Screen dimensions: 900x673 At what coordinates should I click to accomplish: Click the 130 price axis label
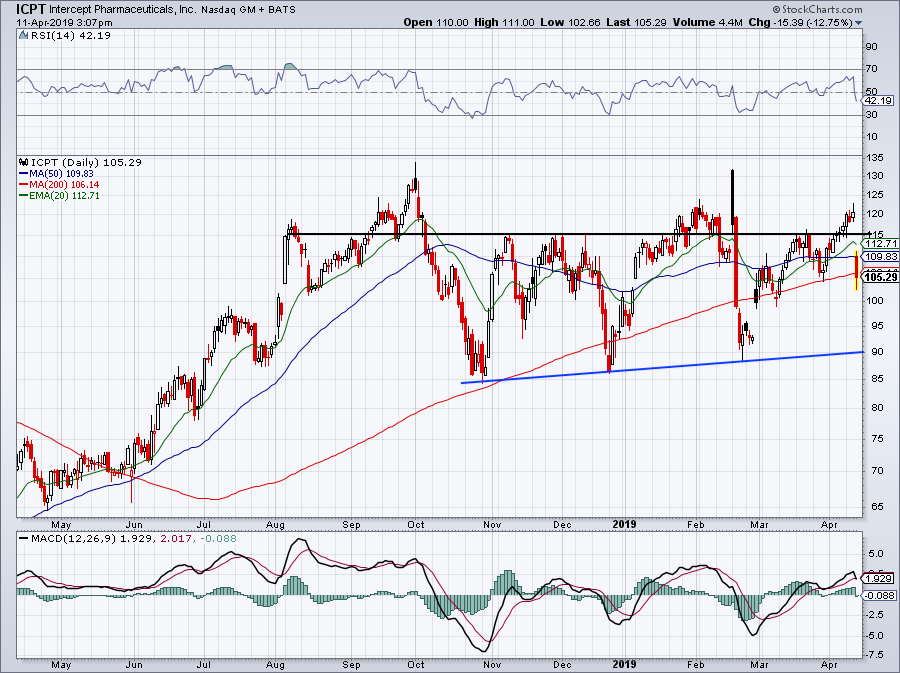[875, 176]
